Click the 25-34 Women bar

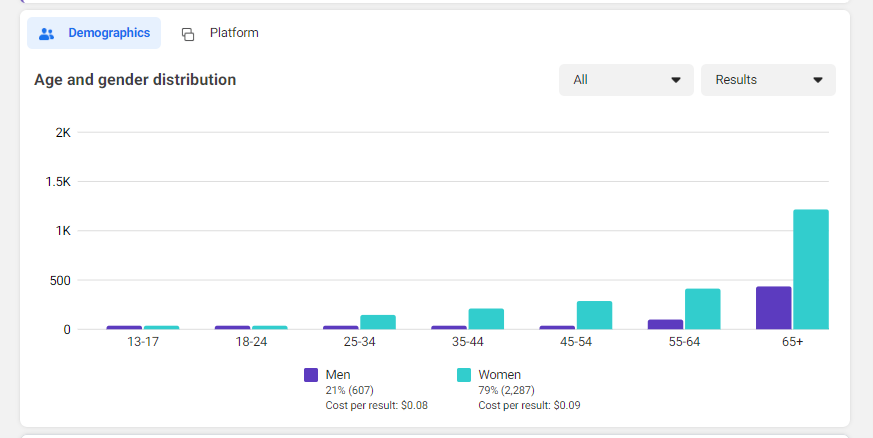coord(378,322)
